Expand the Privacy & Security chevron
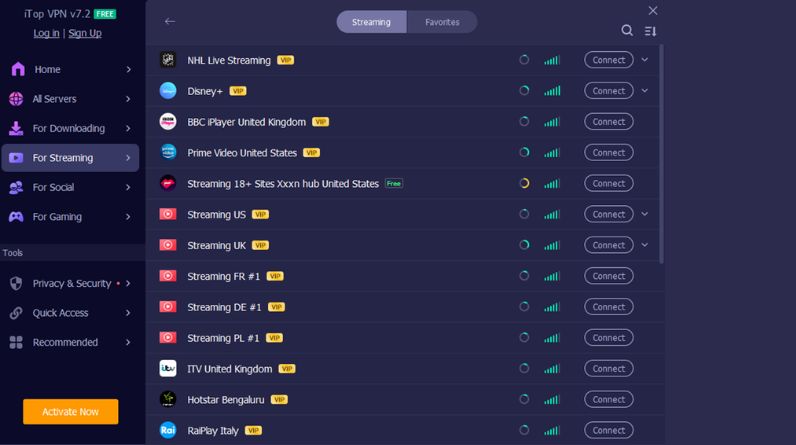 (128, 283)
